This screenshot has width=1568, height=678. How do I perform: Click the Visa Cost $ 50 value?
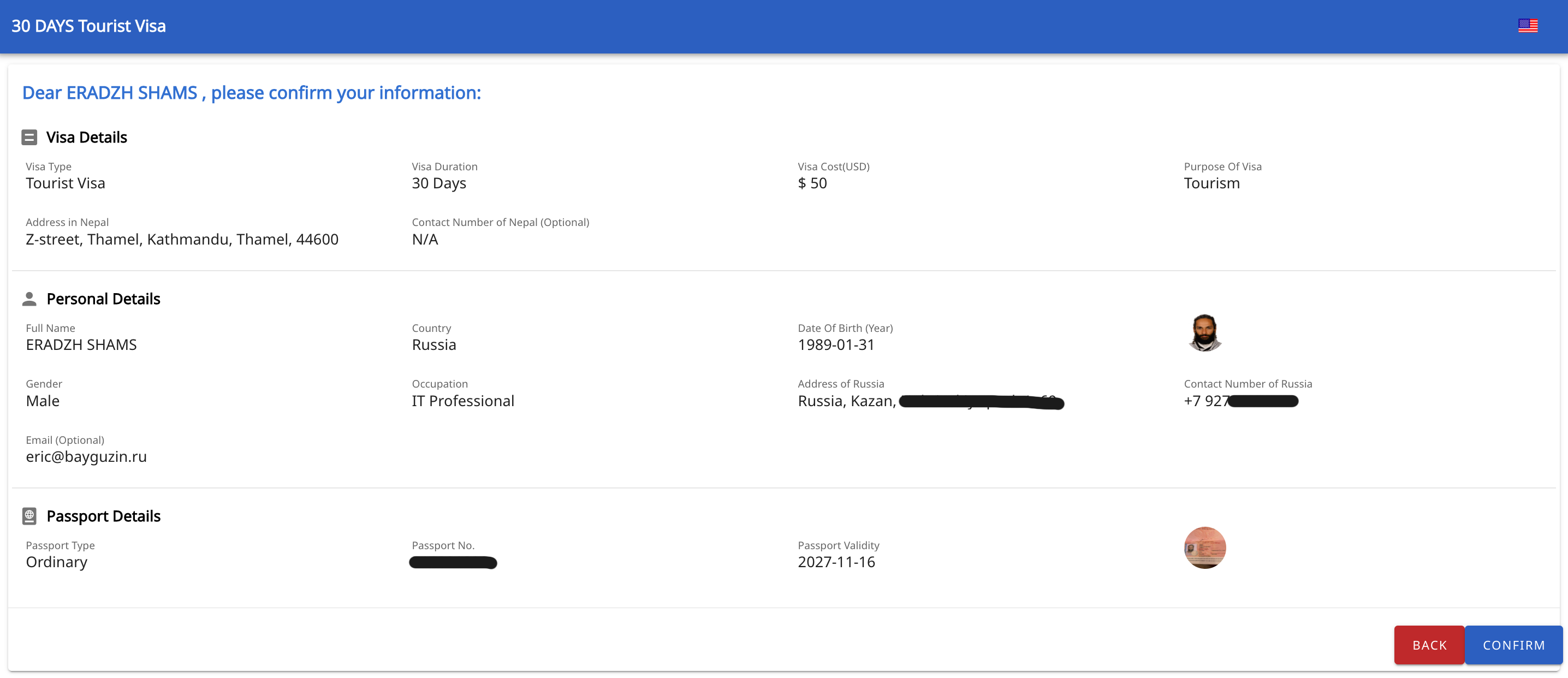[x=812, y=183]
